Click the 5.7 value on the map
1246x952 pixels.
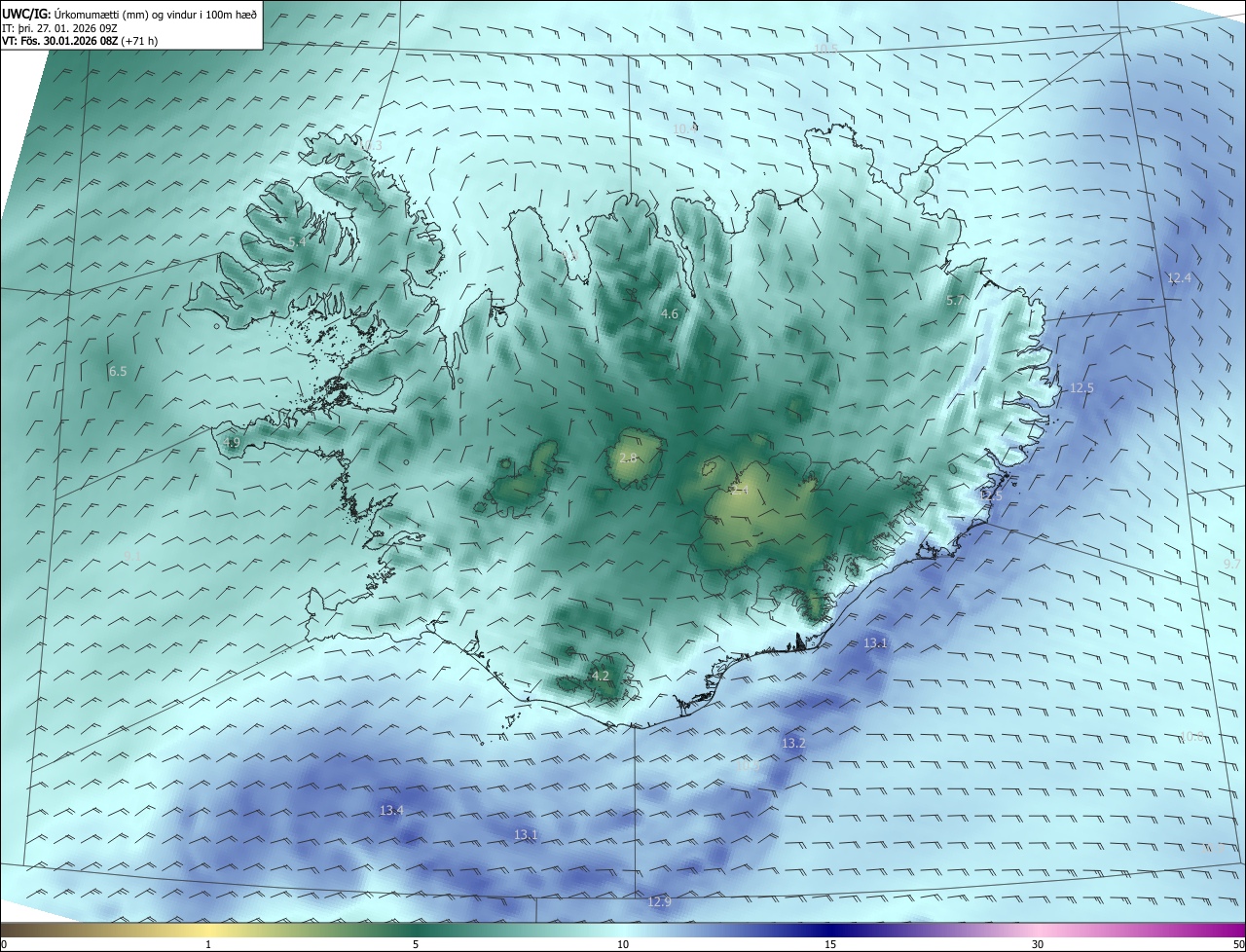point(955,301)
